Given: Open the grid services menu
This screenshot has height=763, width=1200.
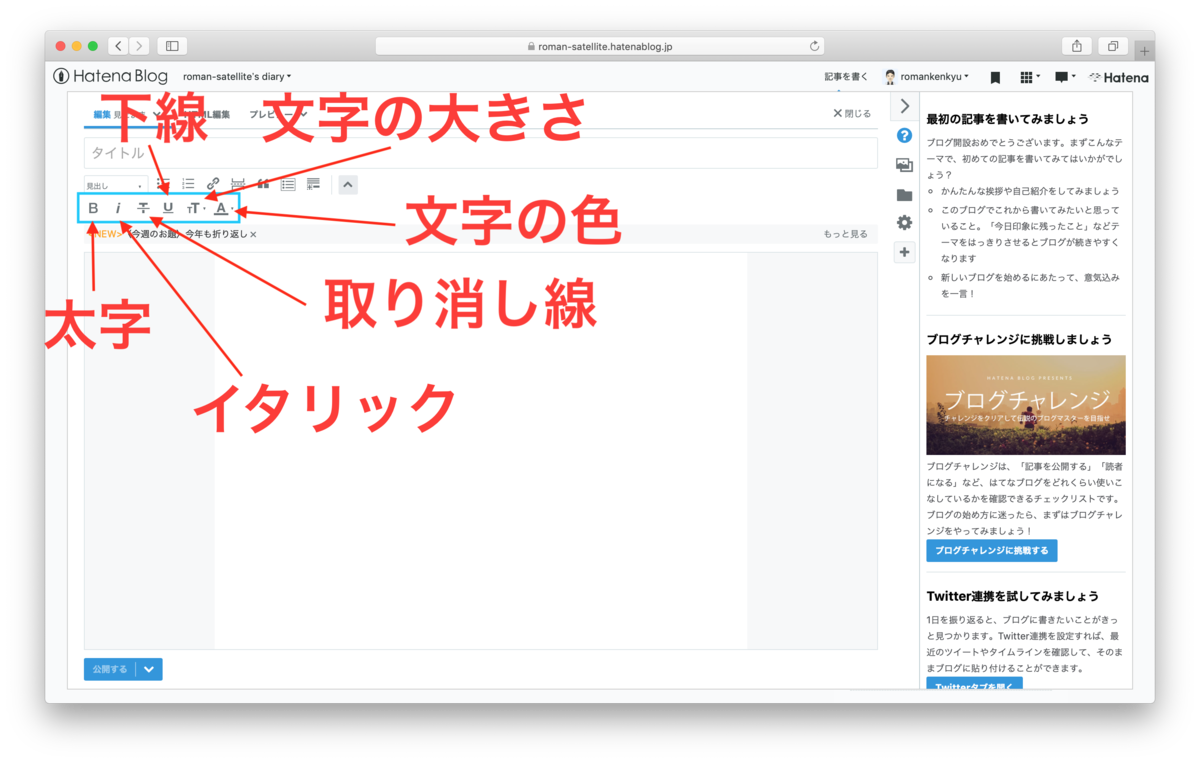Looking at the screenshot, I should click(x=1029, y=77).
